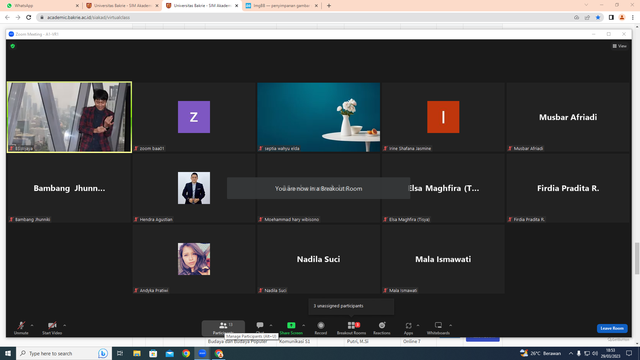Select Irine Shafana Jasmine's orange avatar

pos(443,117)
